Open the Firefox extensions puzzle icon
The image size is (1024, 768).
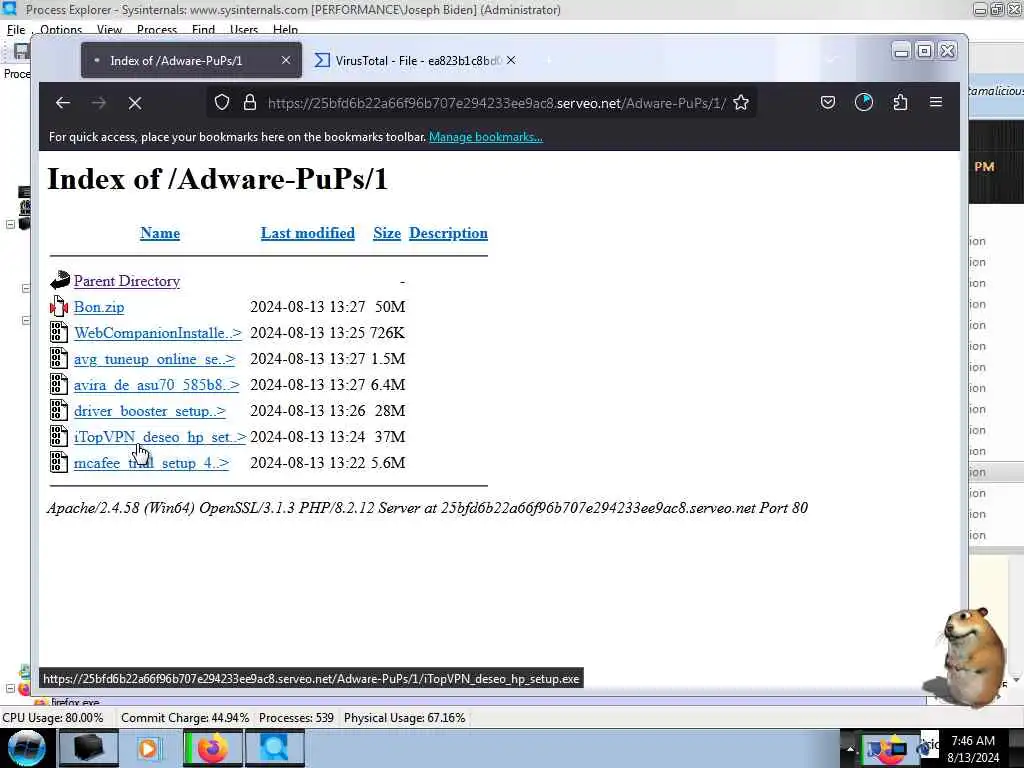point(900,103)
